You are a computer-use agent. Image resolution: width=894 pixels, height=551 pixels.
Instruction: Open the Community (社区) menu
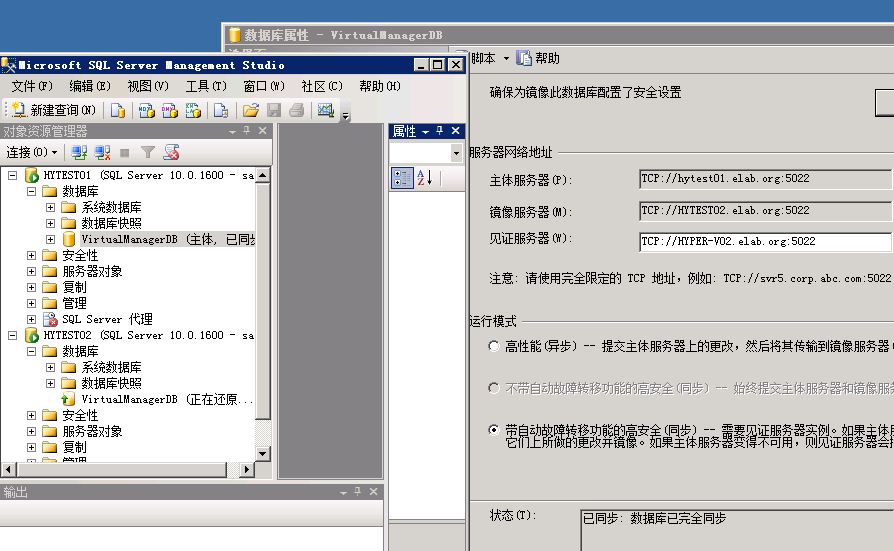click(x=322, y=86)
